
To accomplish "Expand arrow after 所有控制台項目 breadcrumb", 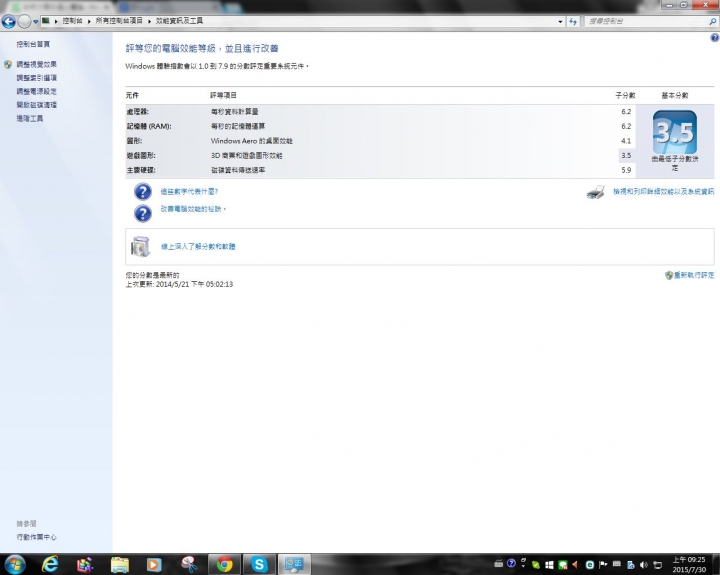I will (x=149, y=21).
